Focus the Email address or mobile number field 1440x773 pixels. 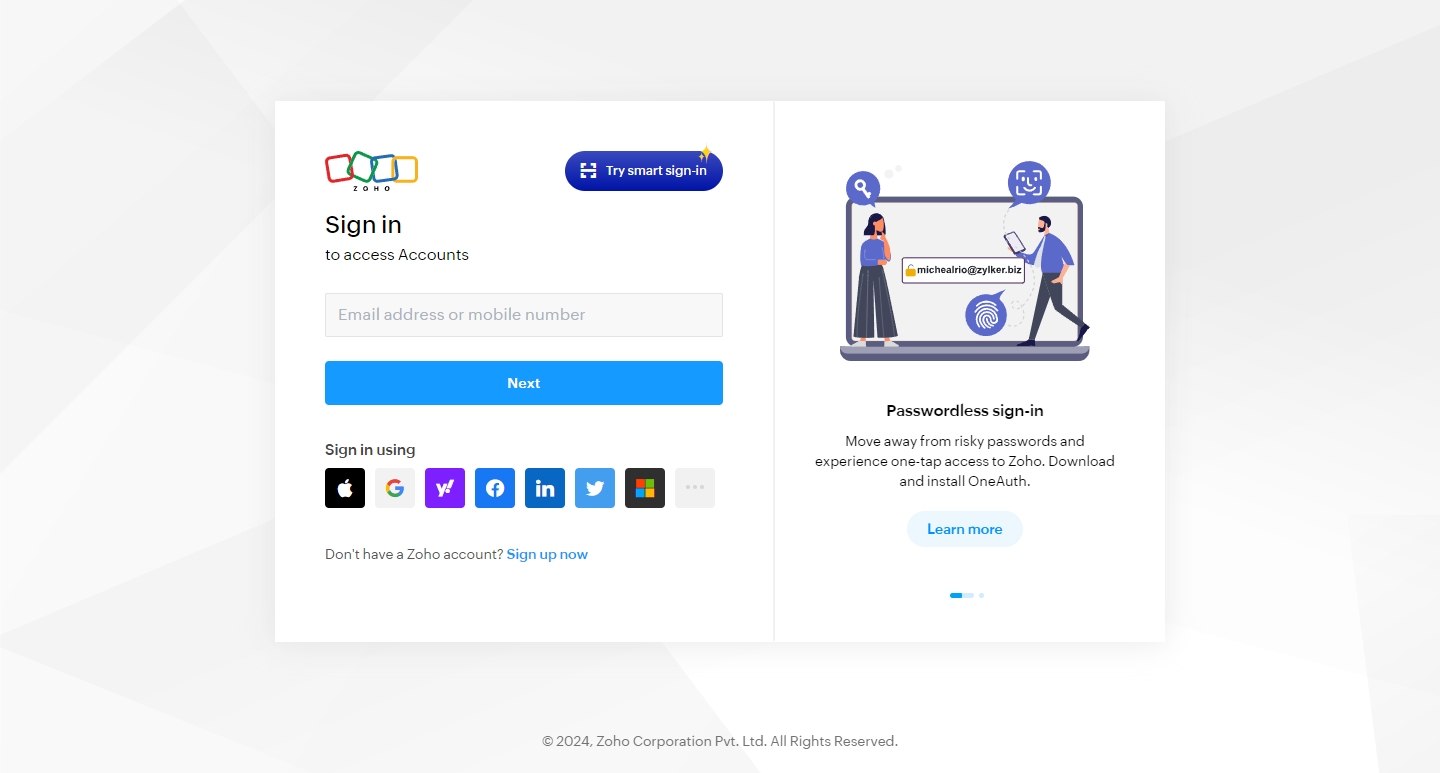[x=524, y=315]
